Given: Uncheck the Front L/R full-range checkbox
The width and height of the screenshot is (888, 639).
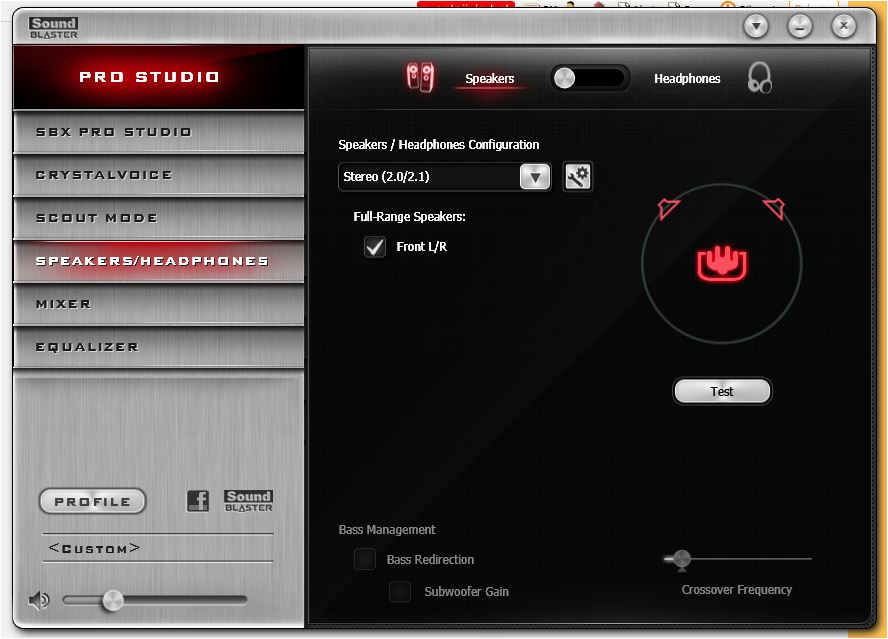Looking at the screenshot, I should pyautogui.click(x=375, y=247).
